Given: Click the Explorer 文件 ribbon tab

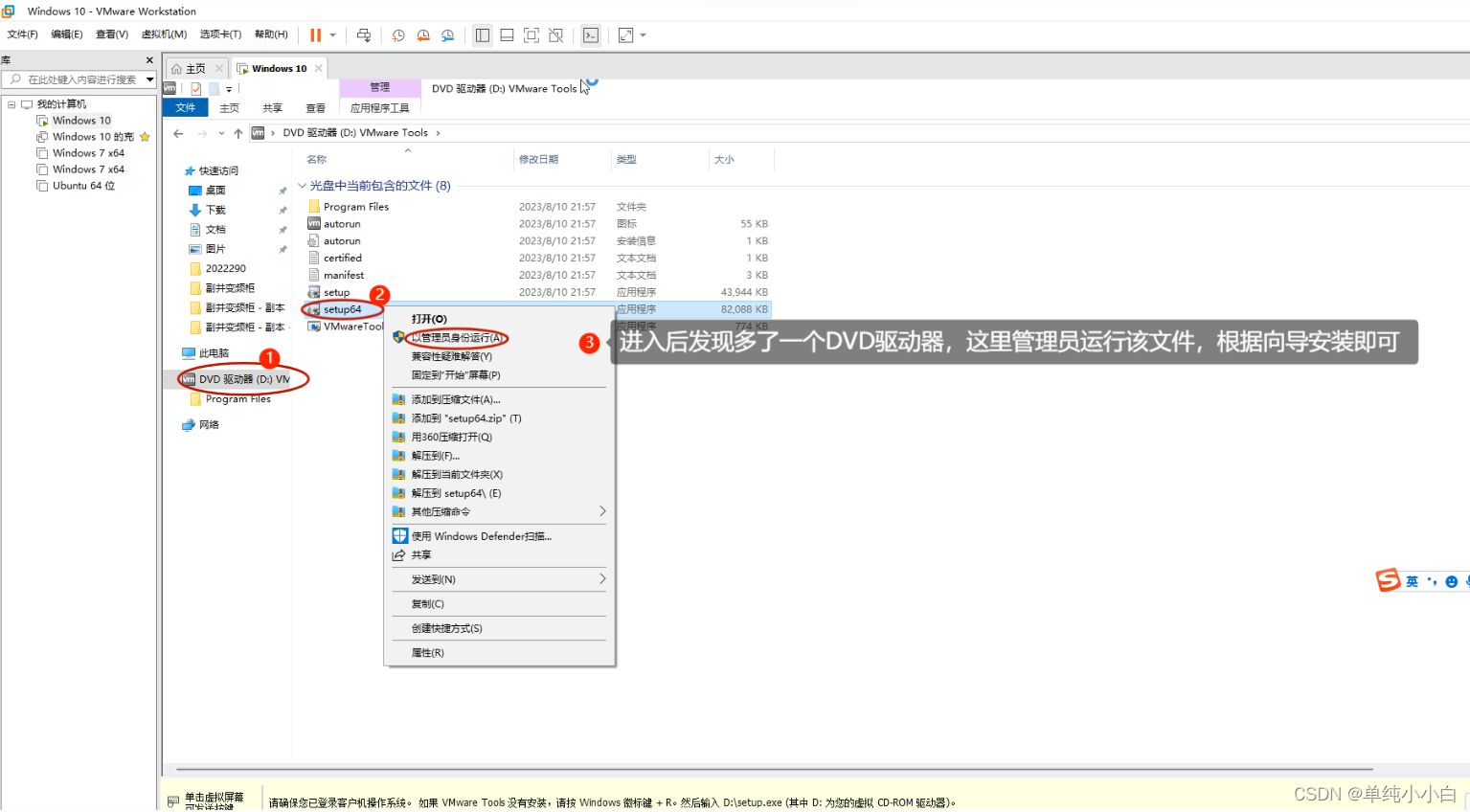Looking at the screenshot, I should (186, 108).
